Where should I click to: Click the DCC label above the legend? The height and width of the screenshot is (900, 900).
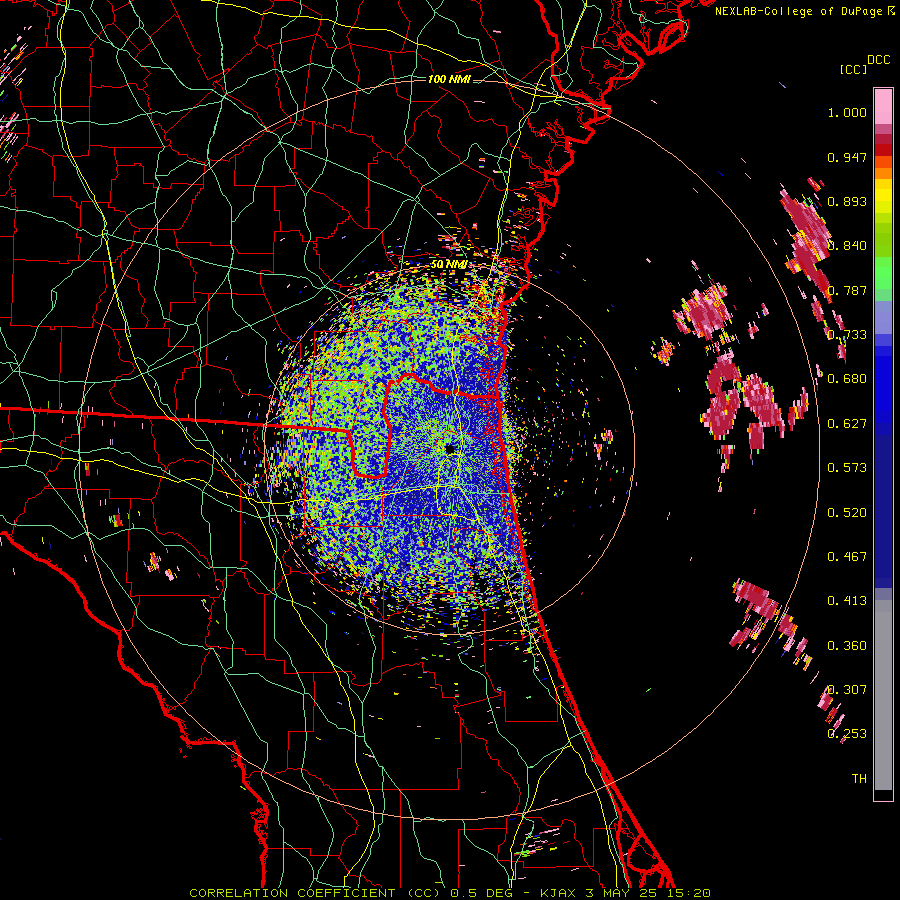coord(878,60)
